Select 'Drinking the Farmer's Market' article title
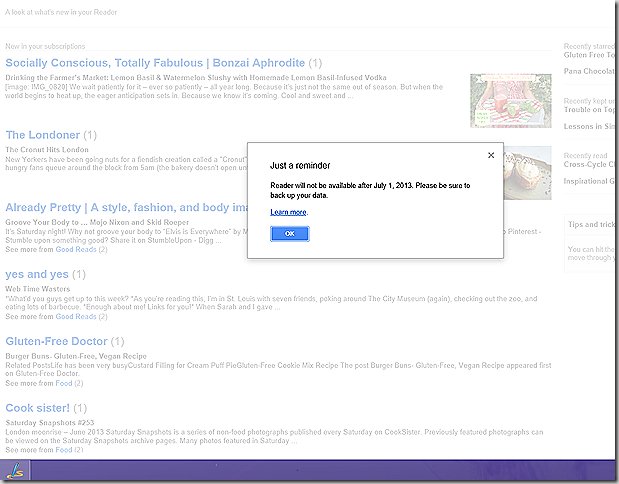619x484 pixels. tap(196, 78)
